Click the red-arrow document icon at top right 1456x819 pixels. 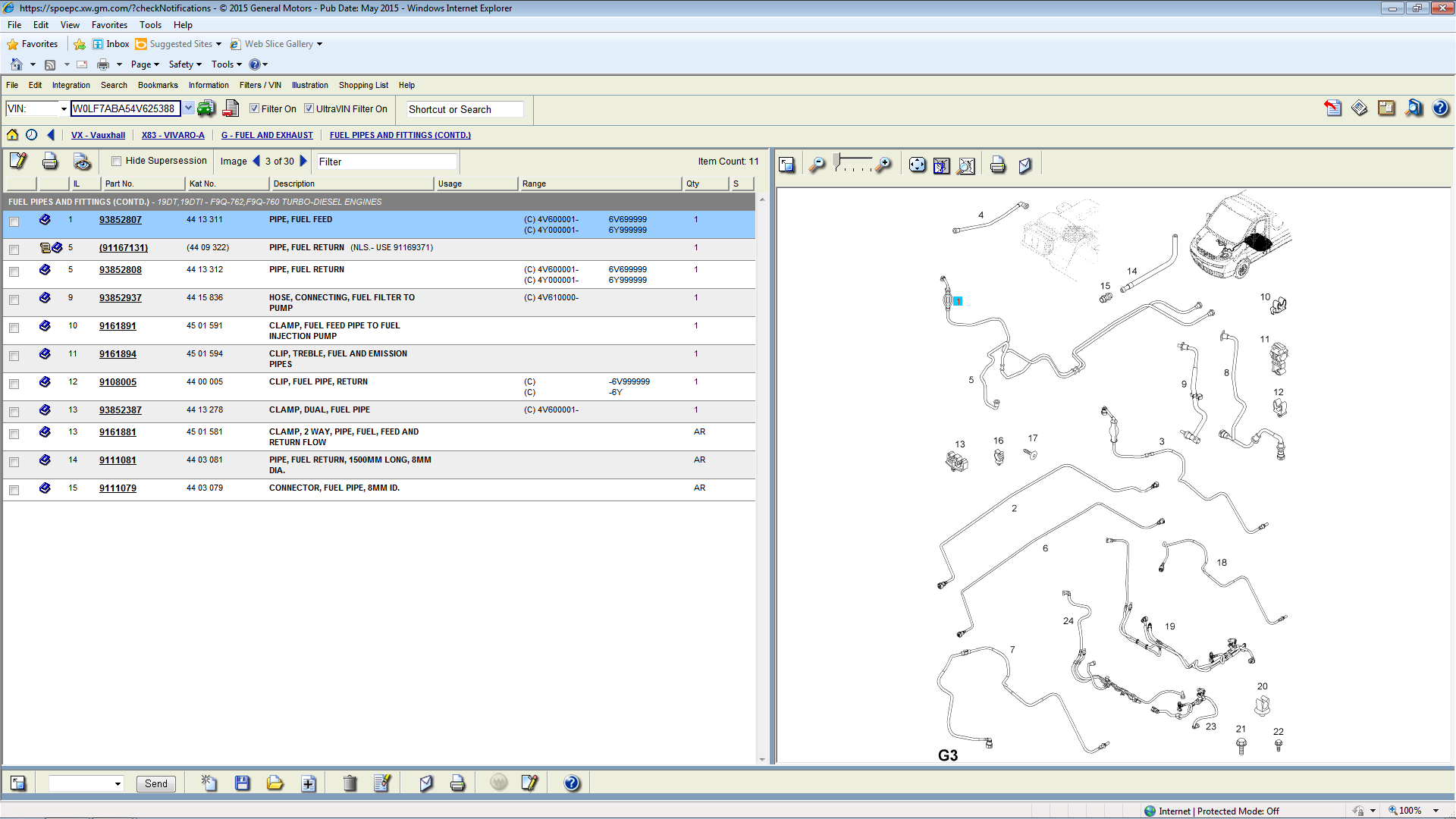pyautogui.click(x=1332, y=108)
